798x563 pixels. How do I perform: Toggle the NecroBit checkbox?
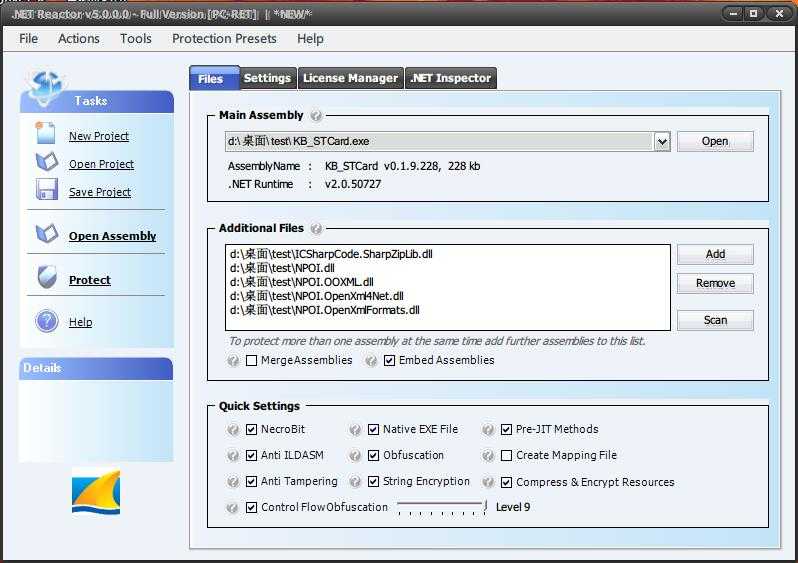coord(251,430)
